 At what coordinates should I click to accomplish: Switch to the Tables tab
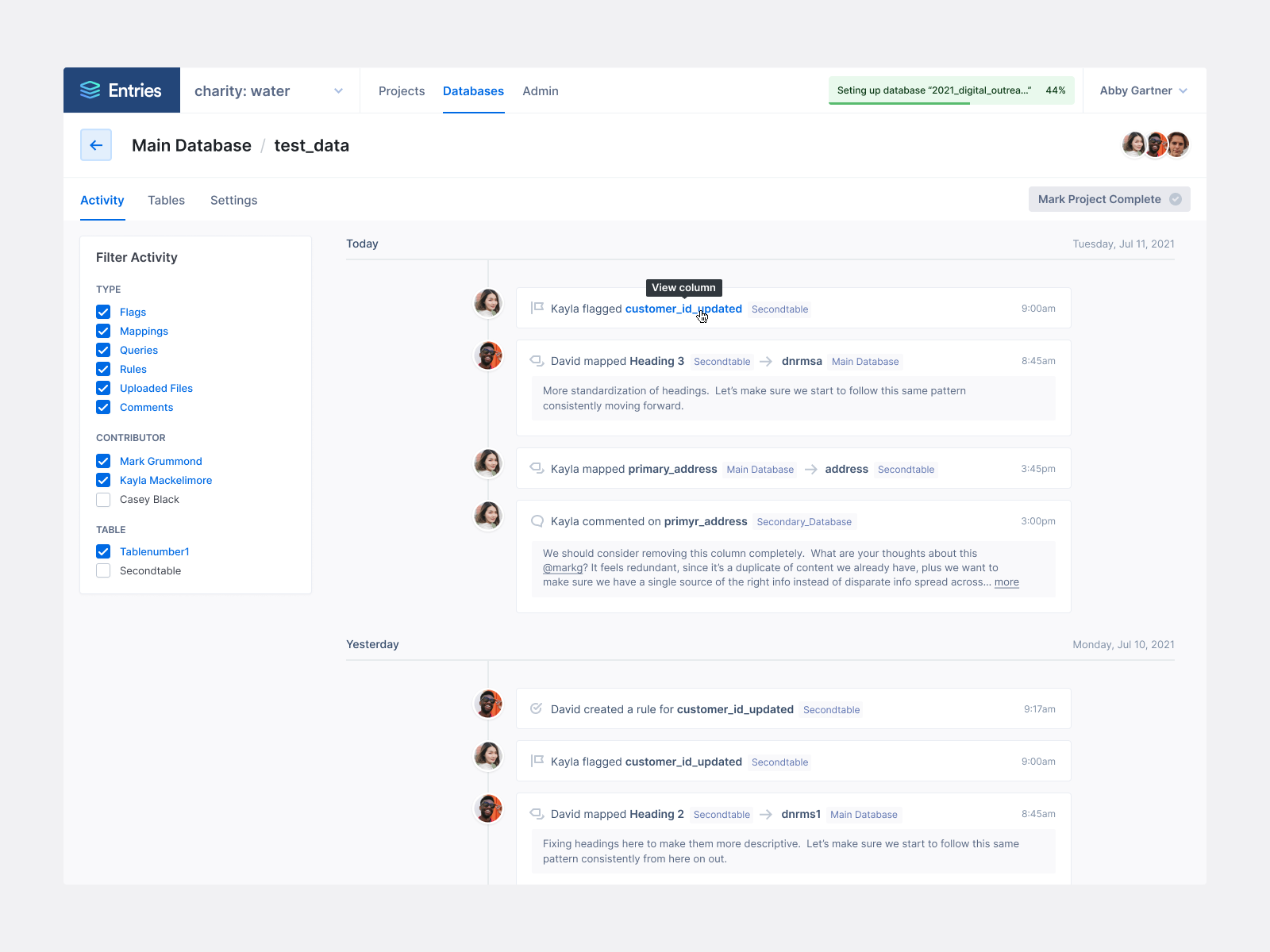[166, 200]
